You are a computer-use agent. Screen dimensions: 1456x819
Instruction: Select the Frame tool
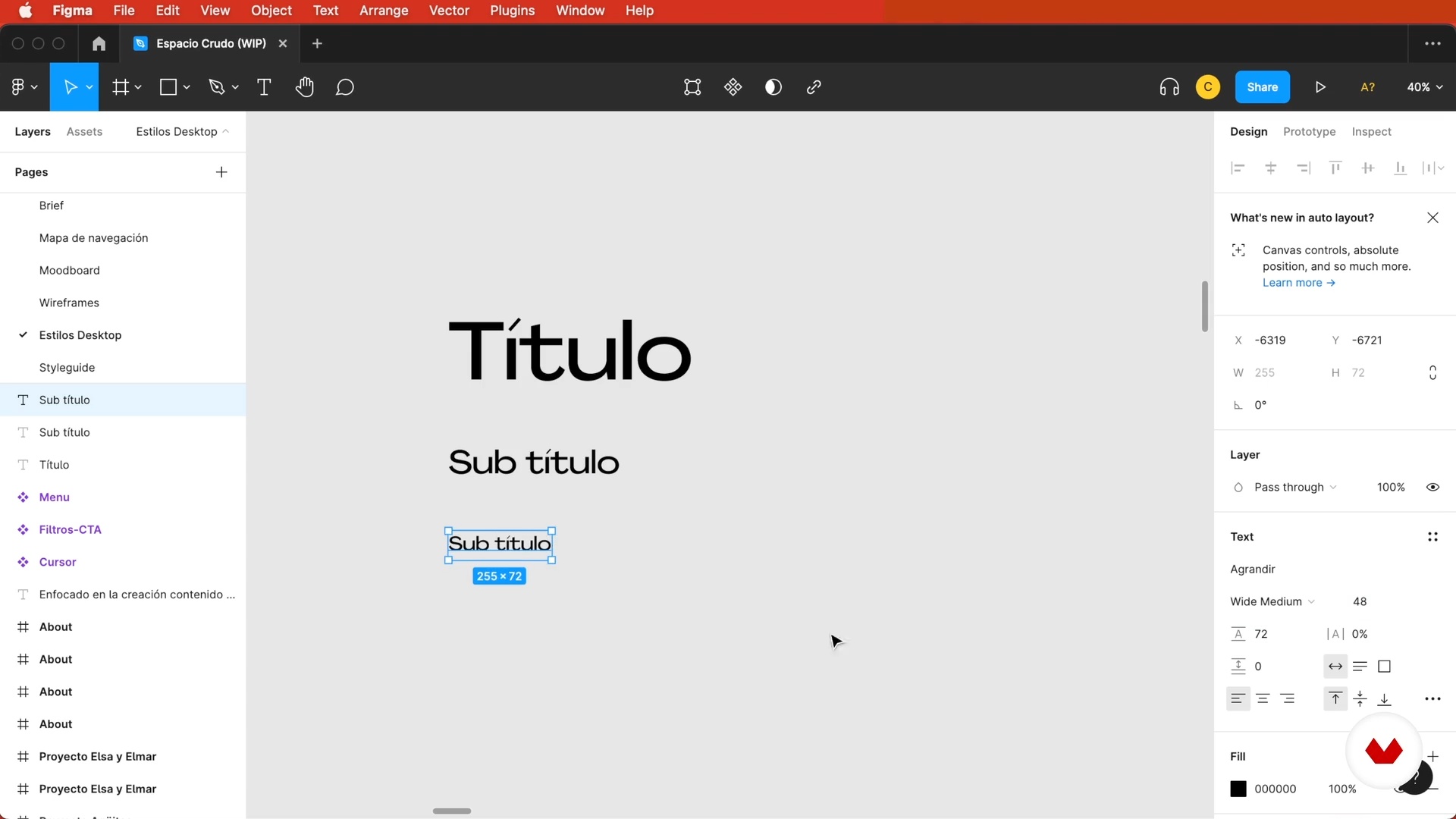click(120, 87)
